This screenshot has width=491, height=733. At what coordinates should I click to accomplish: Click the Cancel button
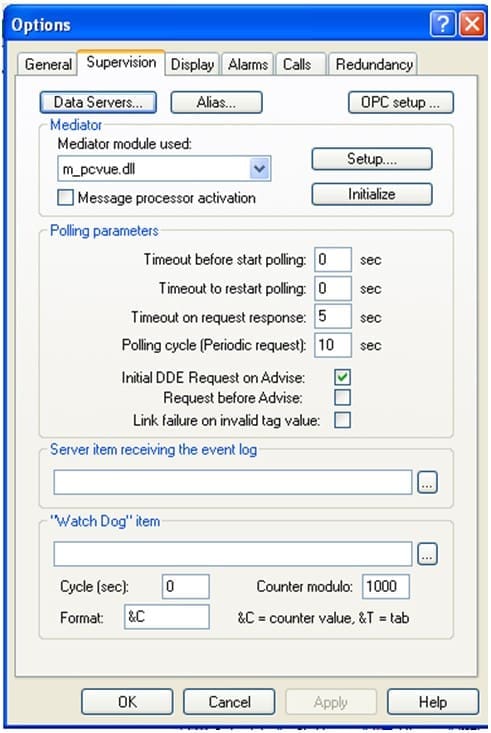pos(229,702)
